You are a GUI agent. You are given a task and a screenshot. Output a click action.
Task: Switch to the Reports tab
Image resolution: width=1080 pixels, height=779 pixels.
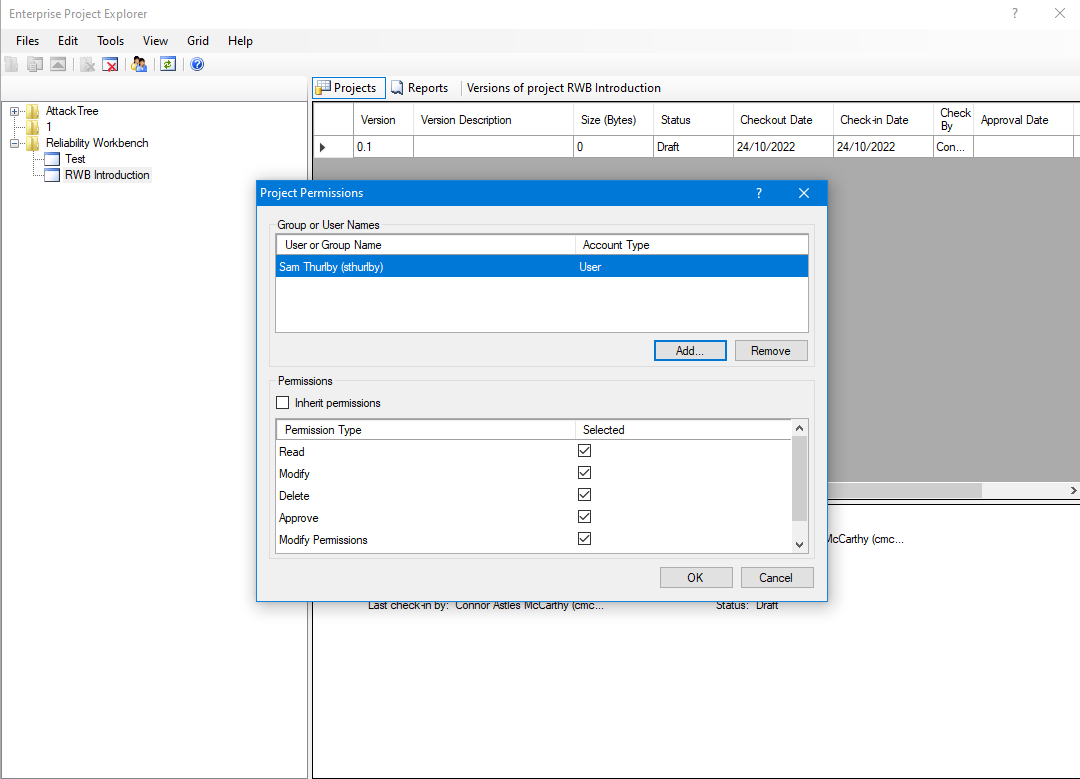pos(419,88)
